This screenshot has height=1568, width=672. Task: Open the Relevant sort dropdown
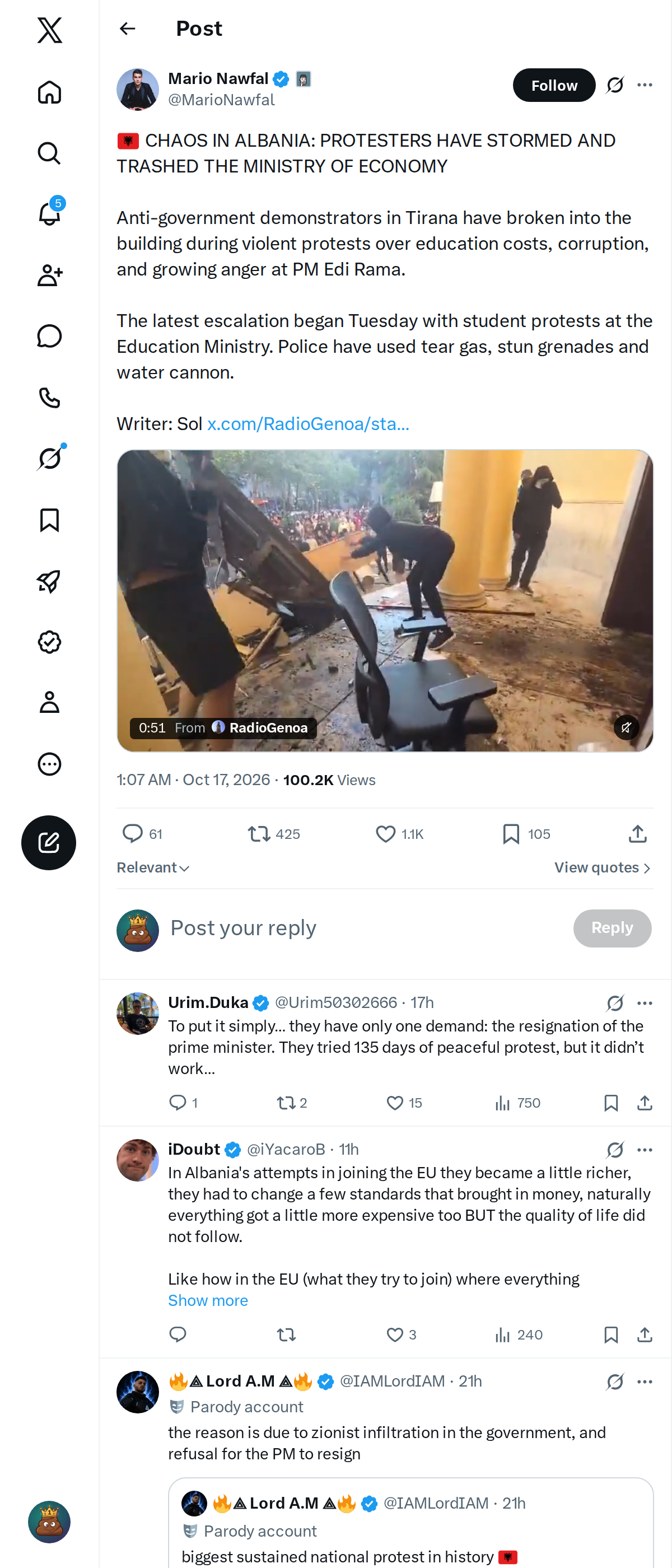coord(153,867)
